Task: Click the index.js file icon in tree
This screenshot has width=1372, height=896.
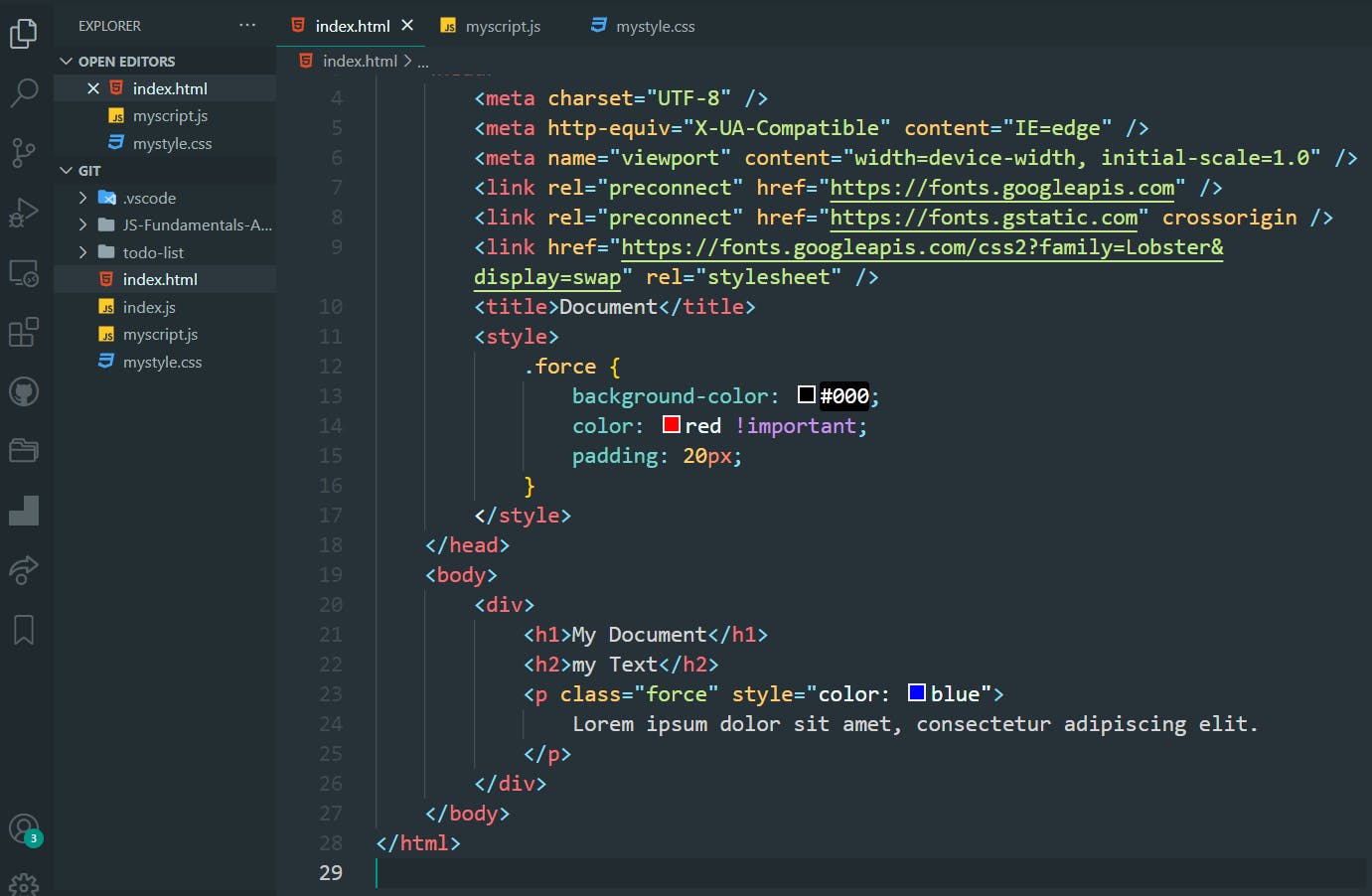Action: click(x=106, y=307)
